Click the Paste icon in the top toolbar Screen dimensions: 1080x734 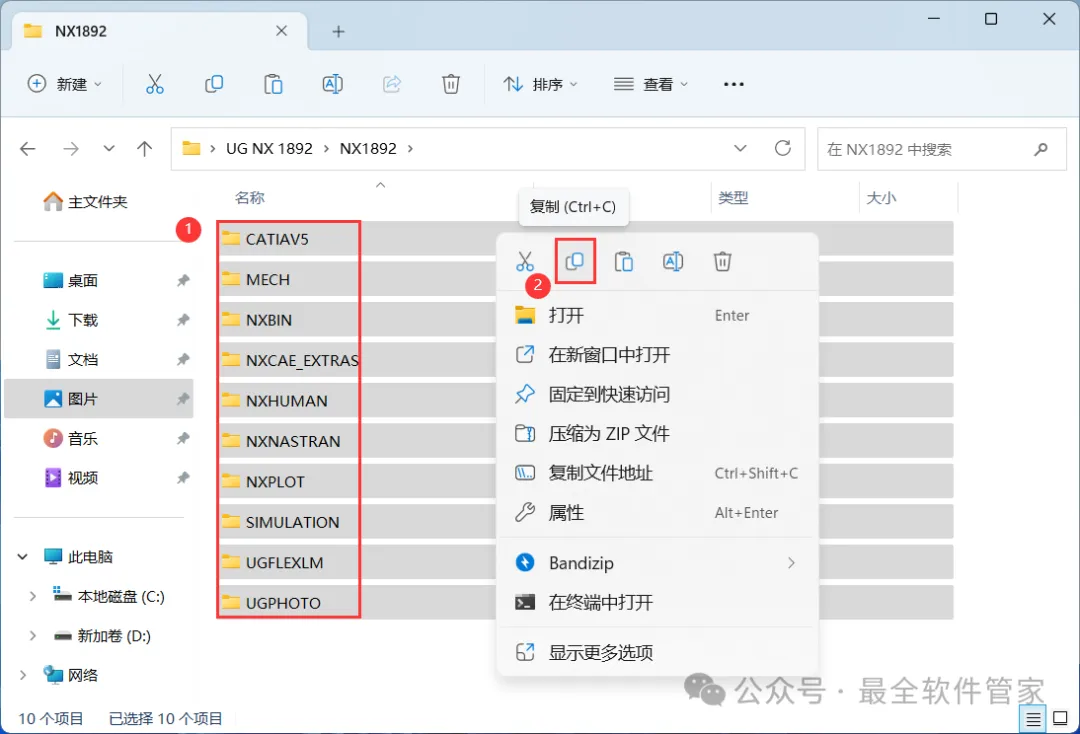point(273,84)
